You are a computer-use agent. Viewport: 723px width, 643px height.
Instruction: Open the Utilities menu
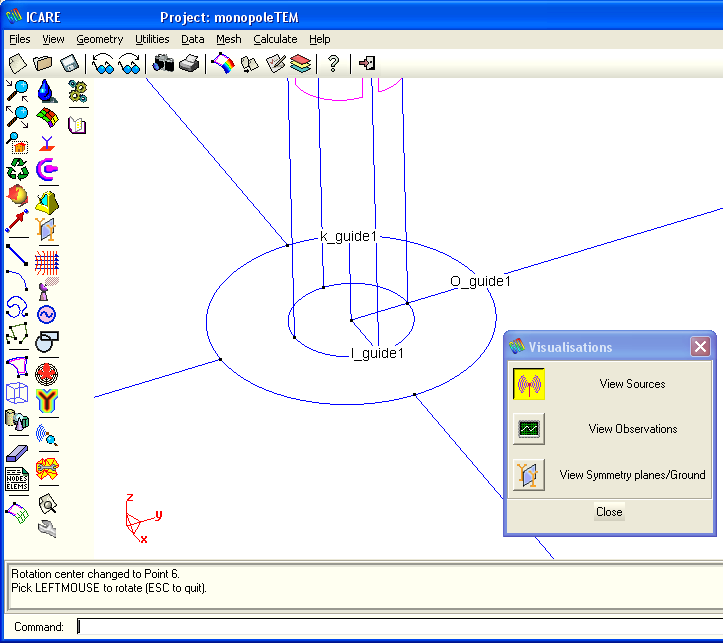[152, 39]
